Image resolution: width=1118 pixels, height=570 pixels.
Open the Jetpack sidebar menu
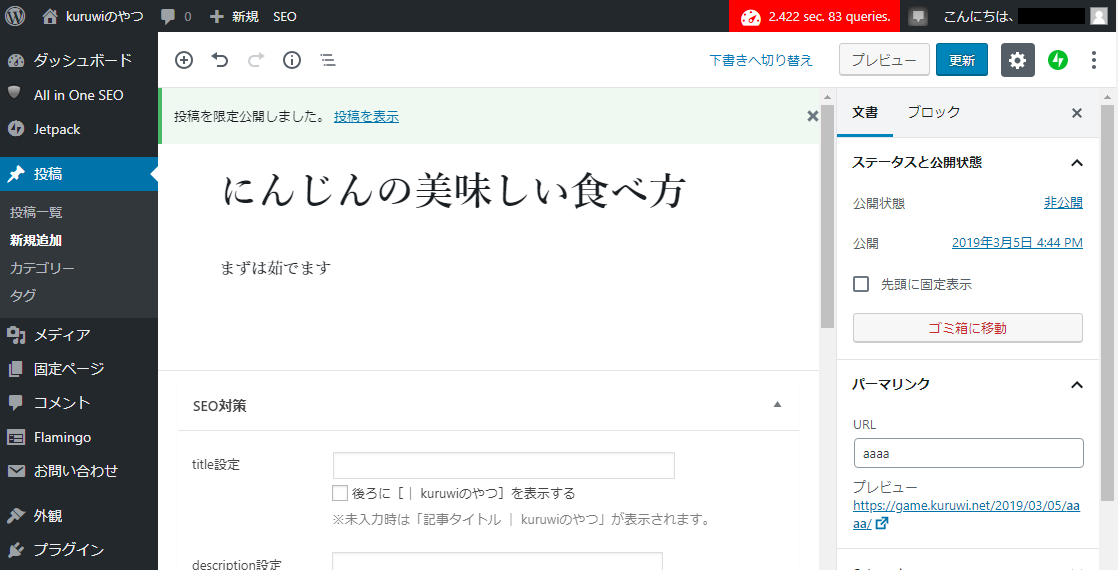pyautogui.click(x=78, y=129)
